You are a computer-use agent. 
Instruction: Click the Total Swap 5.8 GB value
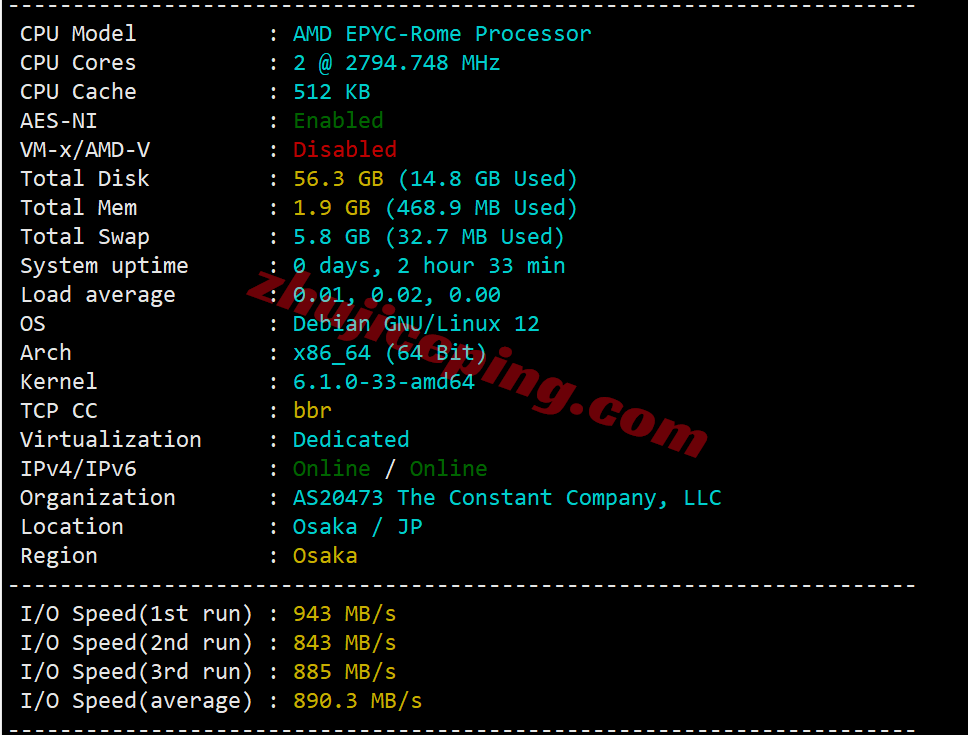pyautogui.click(x=332, y=237)
